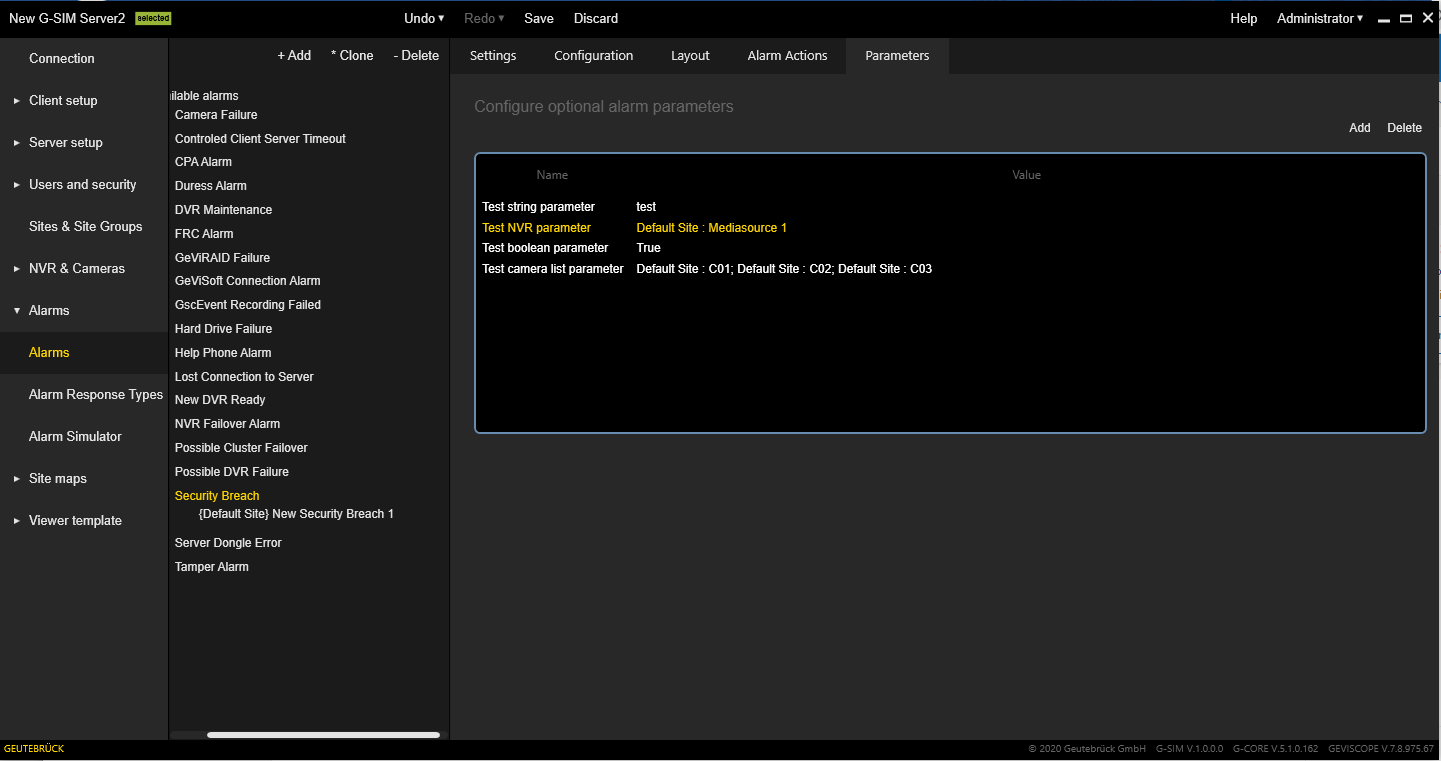1441x761 pixels.
Task: Discard the pending changes
Action: pyautogui.click(x=596, y=18)
